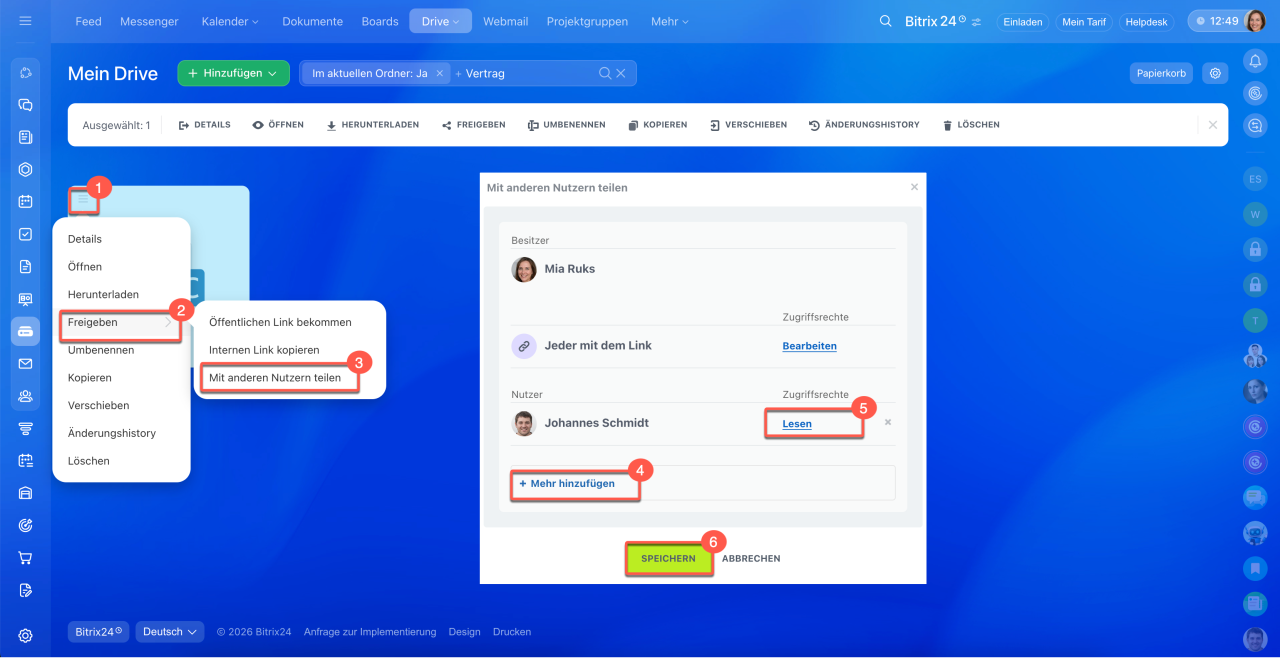This screenshot has height=658, width=1280.
Task: Open left sidebar settings gear at bottom
Action: click(25, 635)
